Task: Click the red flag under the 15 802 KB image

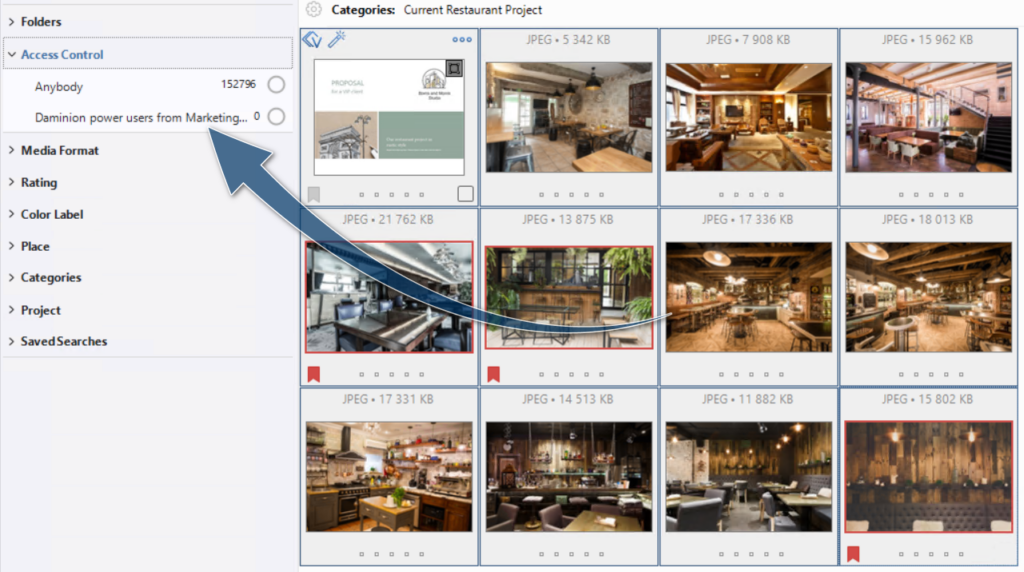Action: click(x=853, y=554)
